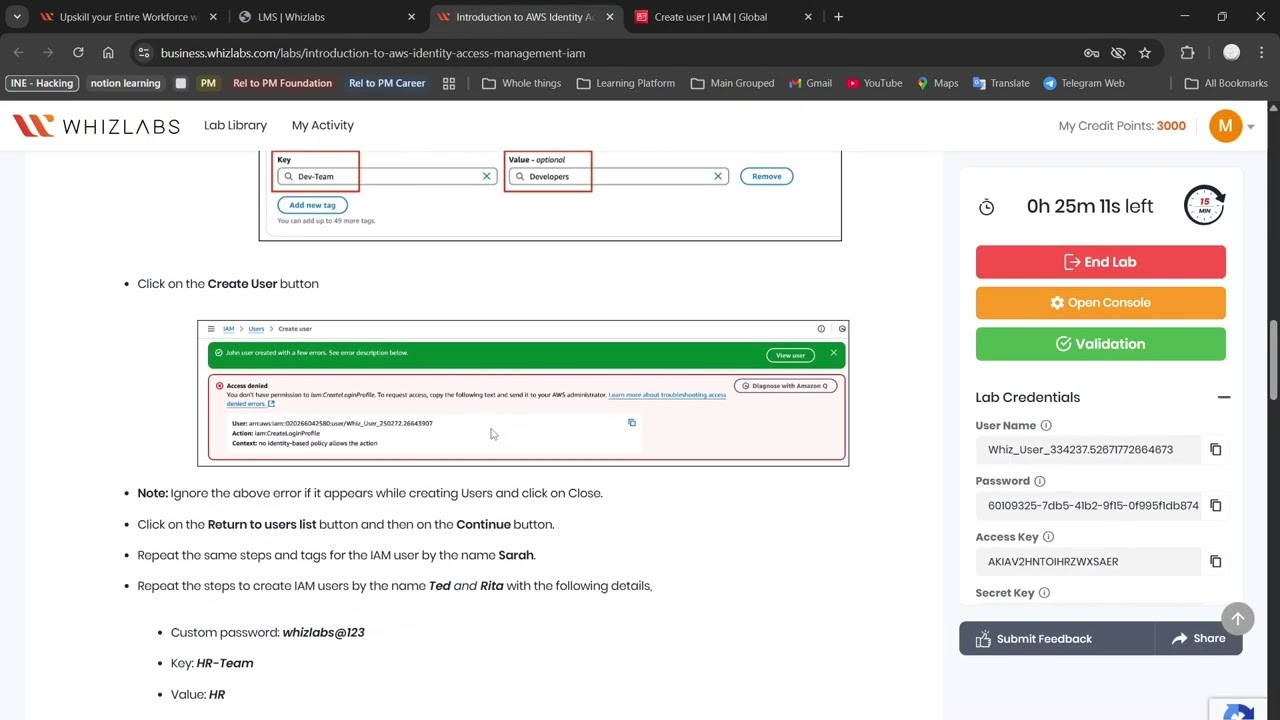This screenshot has width=1280, height=720.
Task: Open the Whole things bookmark folder
Action: pyautogui.click(x=521, y=83)
